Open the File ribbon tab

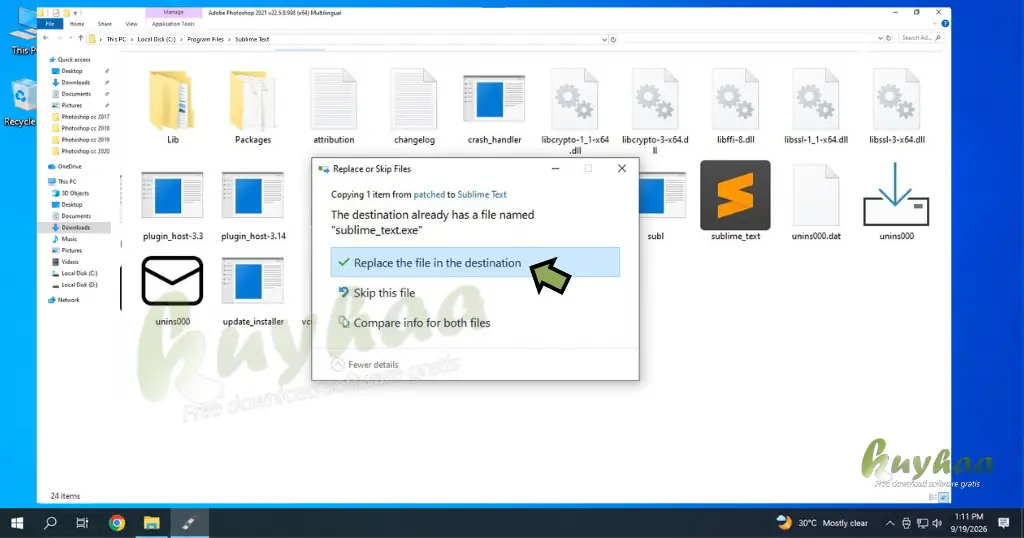[x=50, y=24]
